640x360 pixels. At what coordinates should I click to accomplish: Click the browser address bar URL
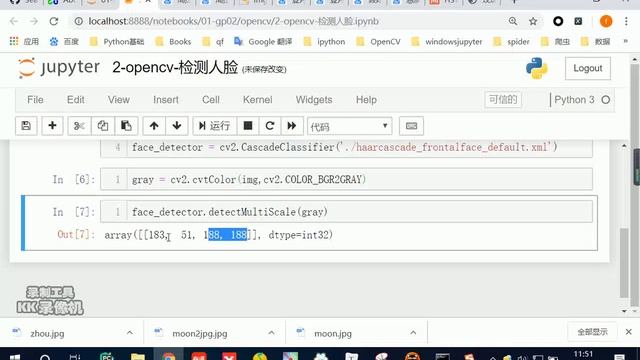(233, 21)
